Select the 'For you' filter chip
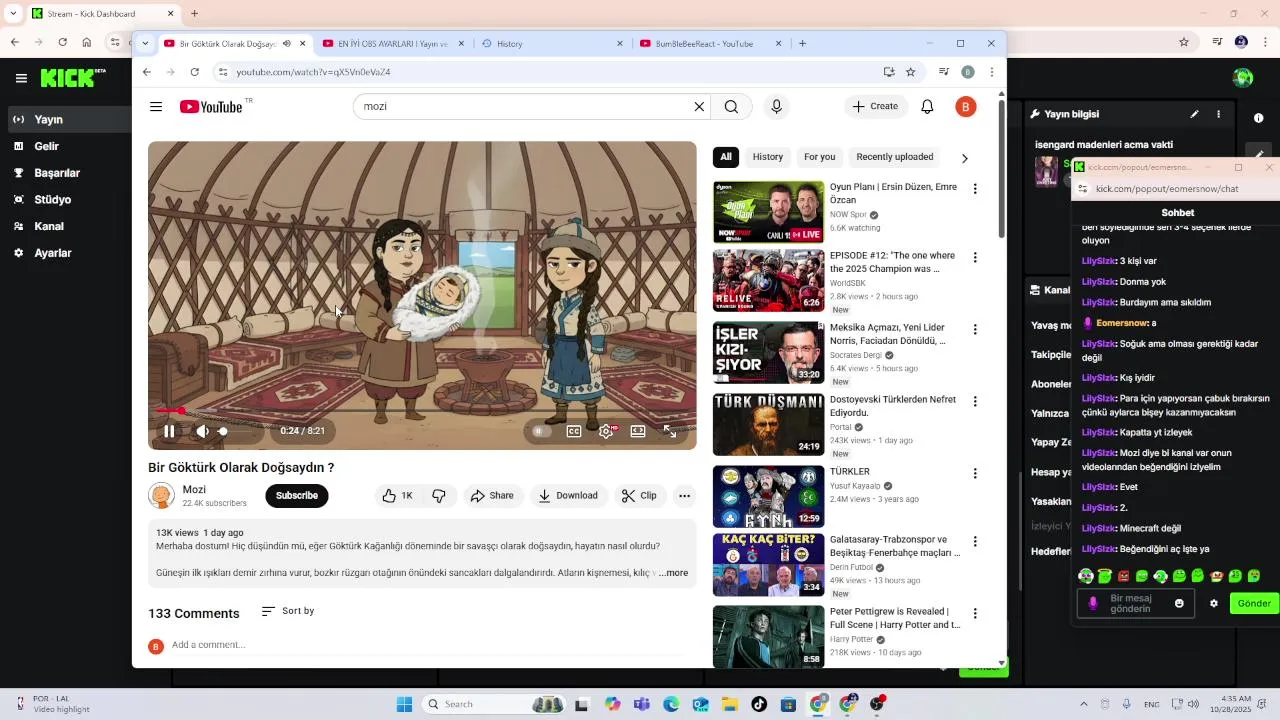The width and height of the screenshot is (1280, 720). click(819, 157)
